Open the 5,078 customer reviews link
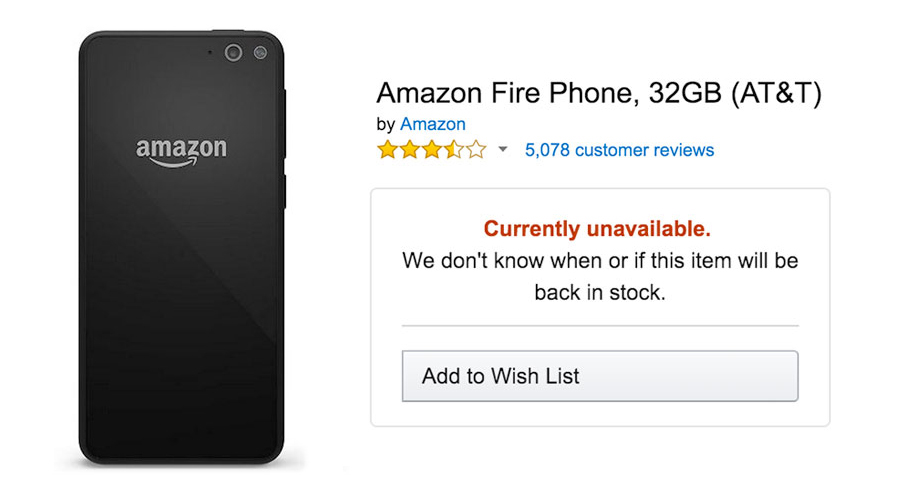Image resolution: width=910 pixels, height=500 pixels. click(619, 150)
